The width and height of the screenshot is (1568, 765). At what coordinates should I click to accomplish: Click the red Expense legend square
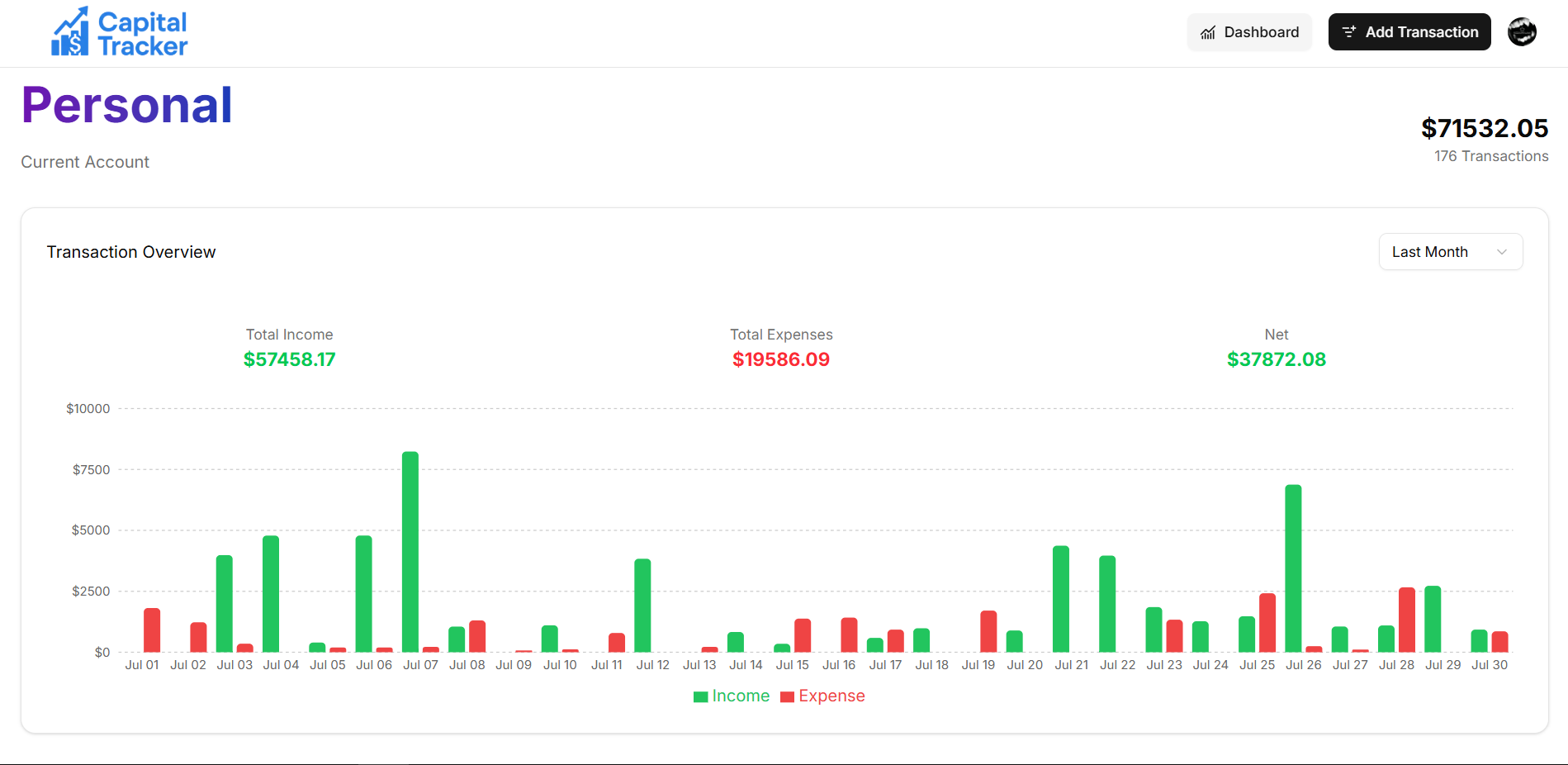[x=787, y=696]
